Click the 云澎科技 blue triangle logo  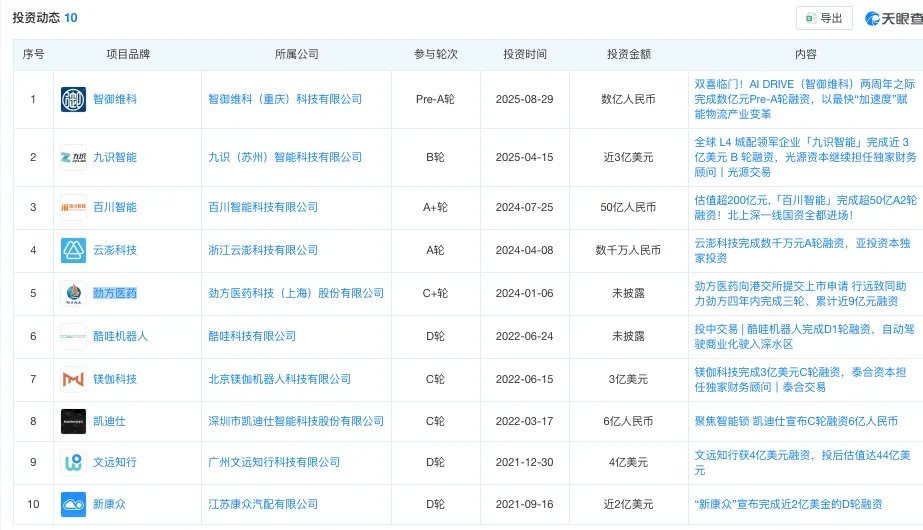tap(73, 251)
